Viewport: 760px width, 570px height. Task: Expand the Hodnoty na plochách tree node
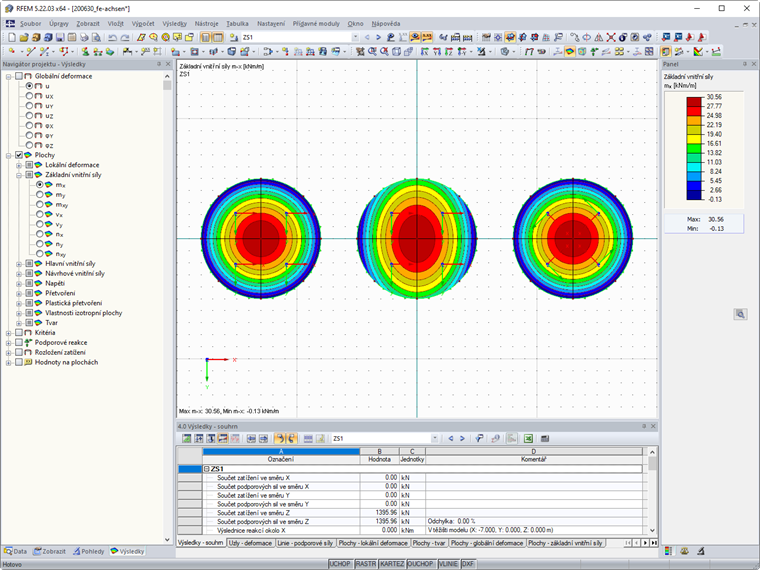[9, 362]
